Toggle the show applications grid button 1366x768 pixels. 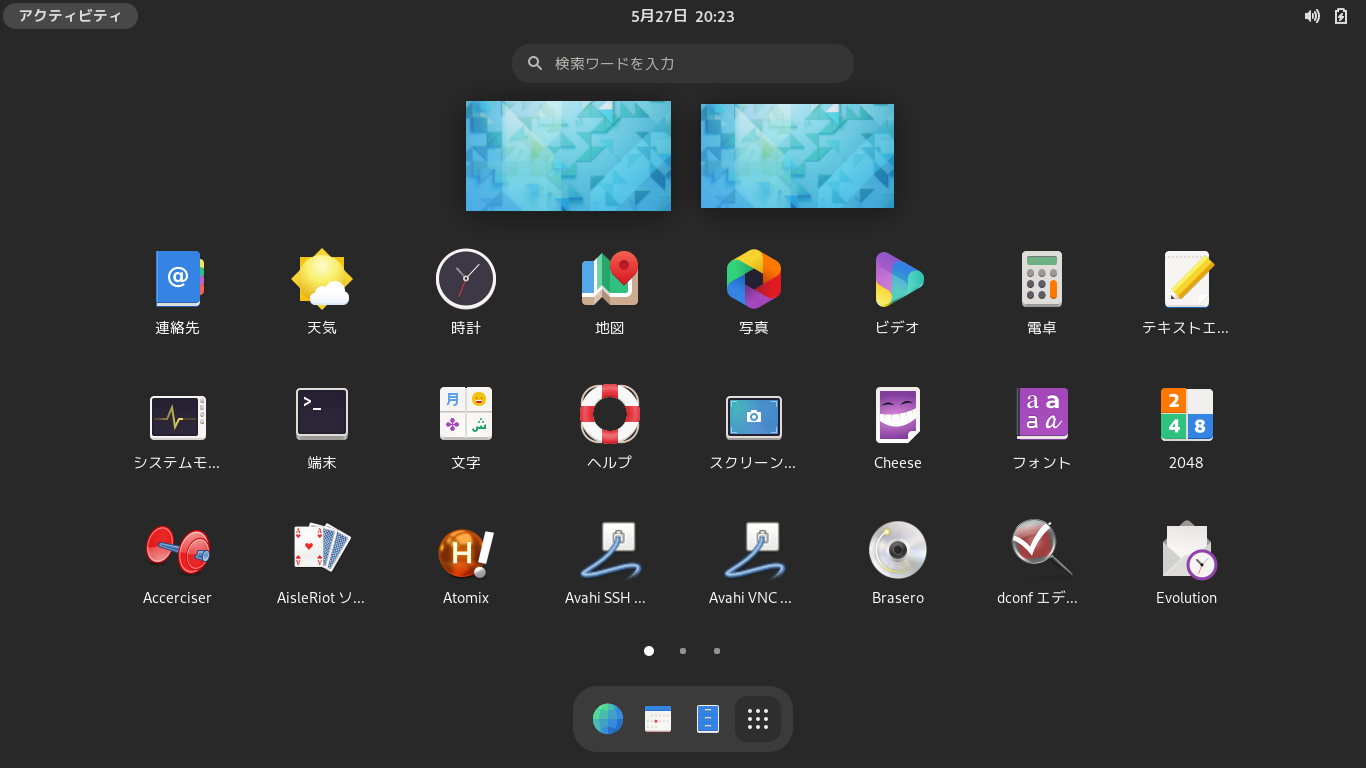point(758,719)
